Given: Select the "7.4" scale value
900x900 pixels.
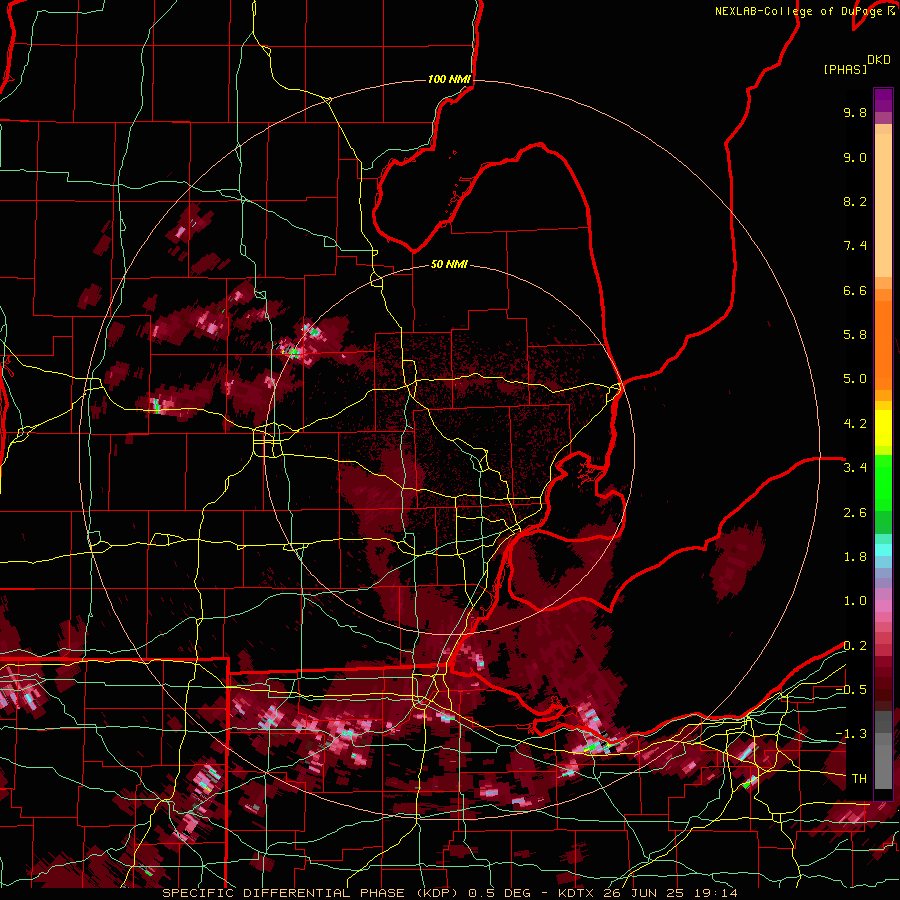Looking at the screenshot, I should point(855,246).
